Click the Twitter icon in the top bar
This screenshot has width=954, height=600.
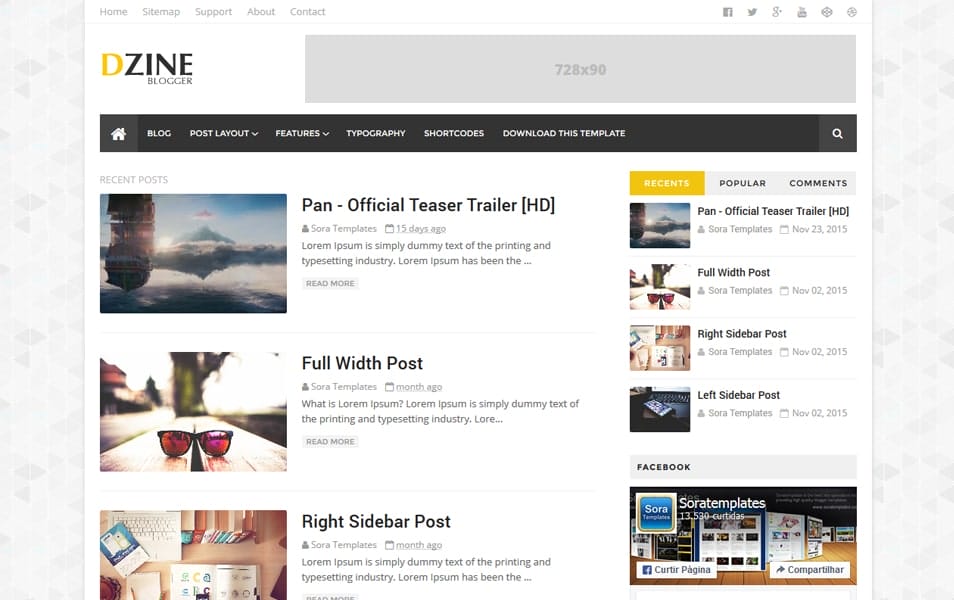pyautogui.click(x=752, y=12)
